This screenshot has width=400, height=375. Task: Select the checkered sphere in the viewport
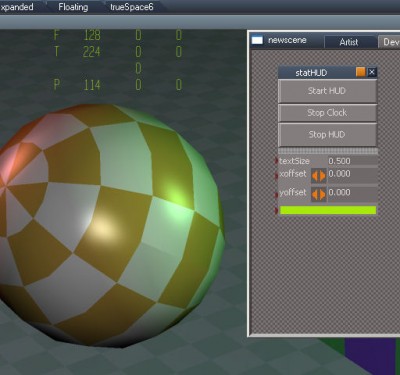110,225
